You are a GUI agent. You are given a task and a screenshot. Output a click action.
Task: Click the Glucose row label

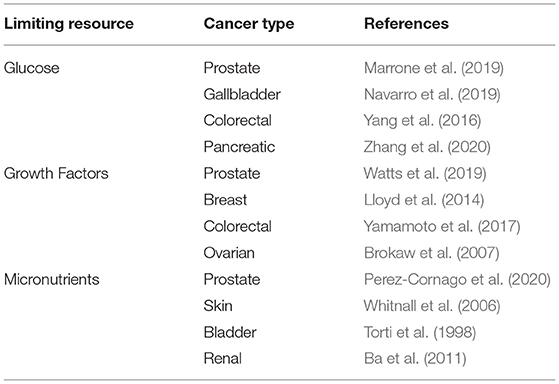pyautogui.click(x=32, y=68)
